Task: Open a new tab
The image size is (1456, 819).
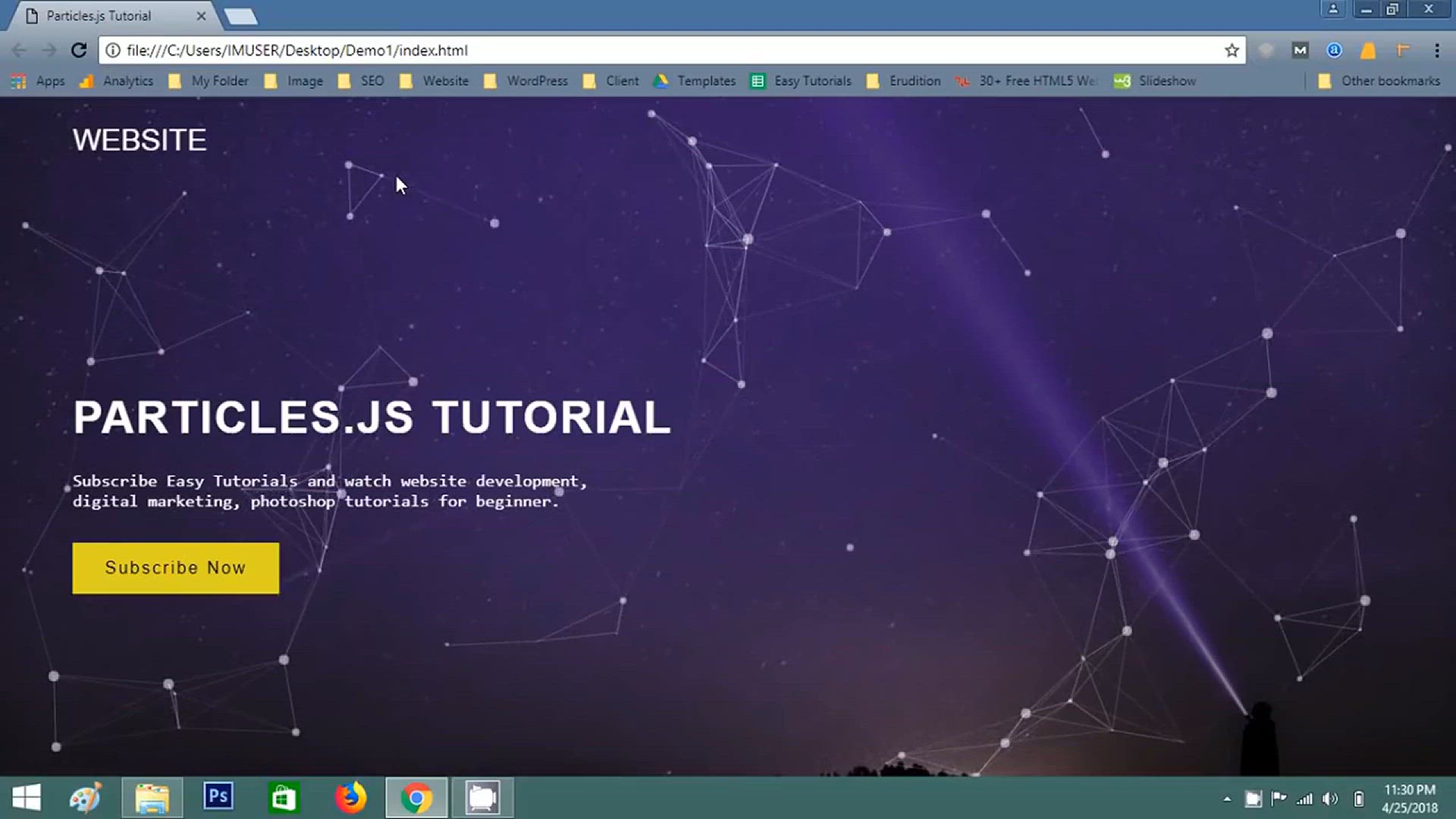Action: pos(241,16)
